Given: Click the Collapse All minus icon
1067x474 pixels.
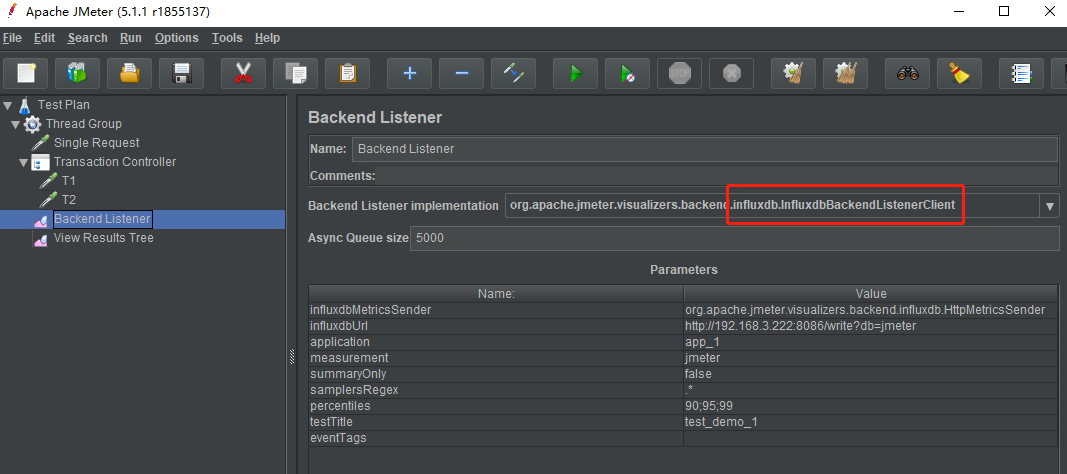Looking at the screenshot, I should click(x=461, y=73).
